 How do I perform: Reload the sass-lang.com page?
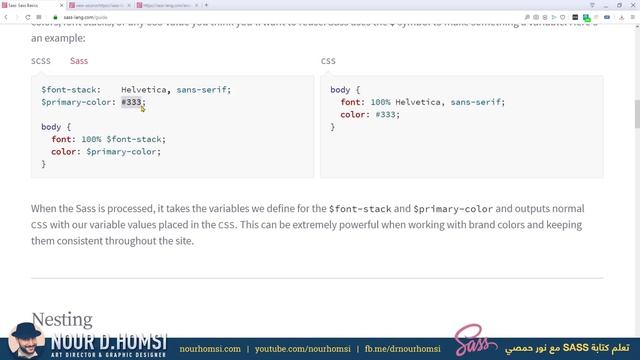[27, 17]
